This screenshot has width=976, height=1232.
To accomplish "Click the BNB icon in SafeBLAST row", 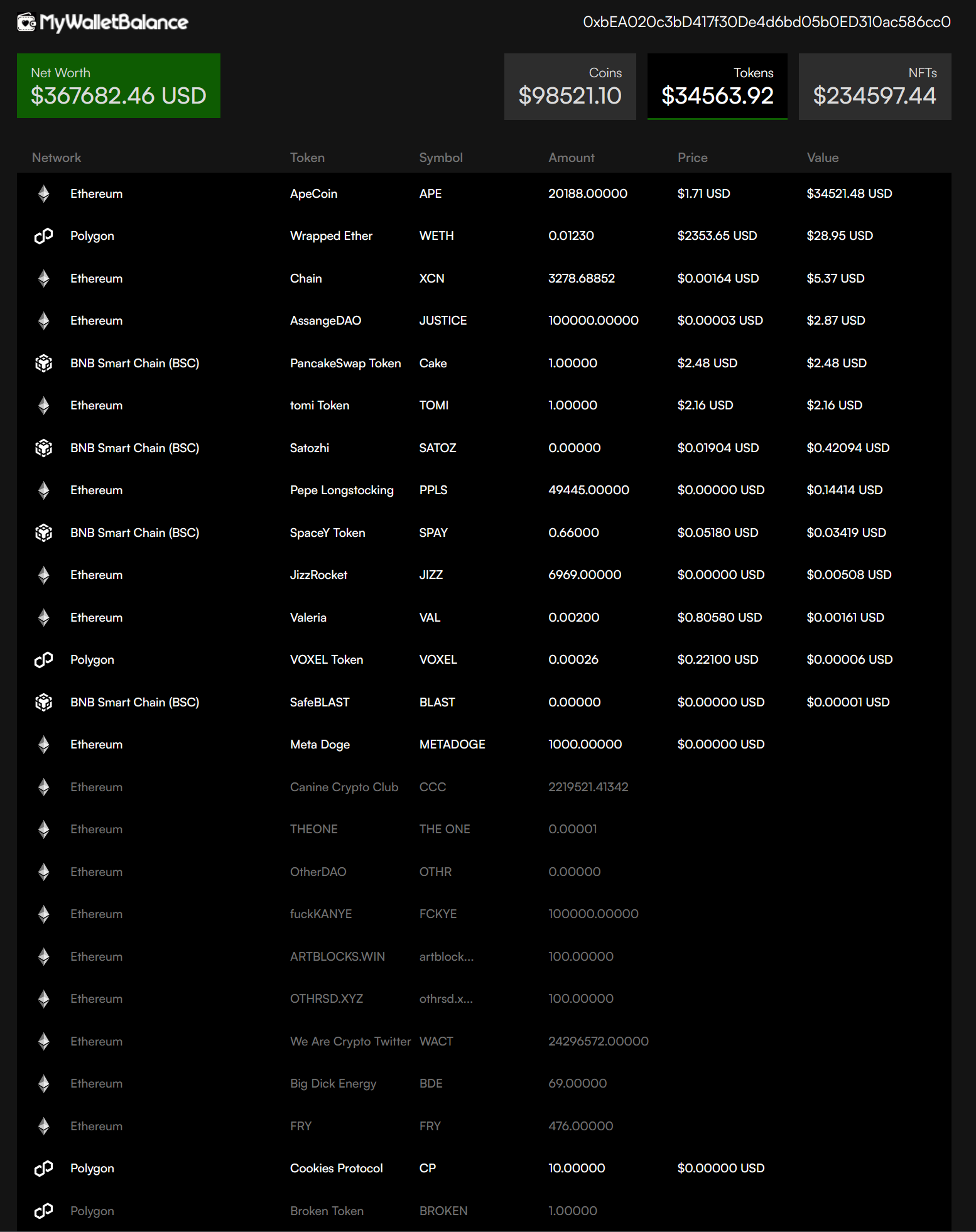I will tap(44, 703).
